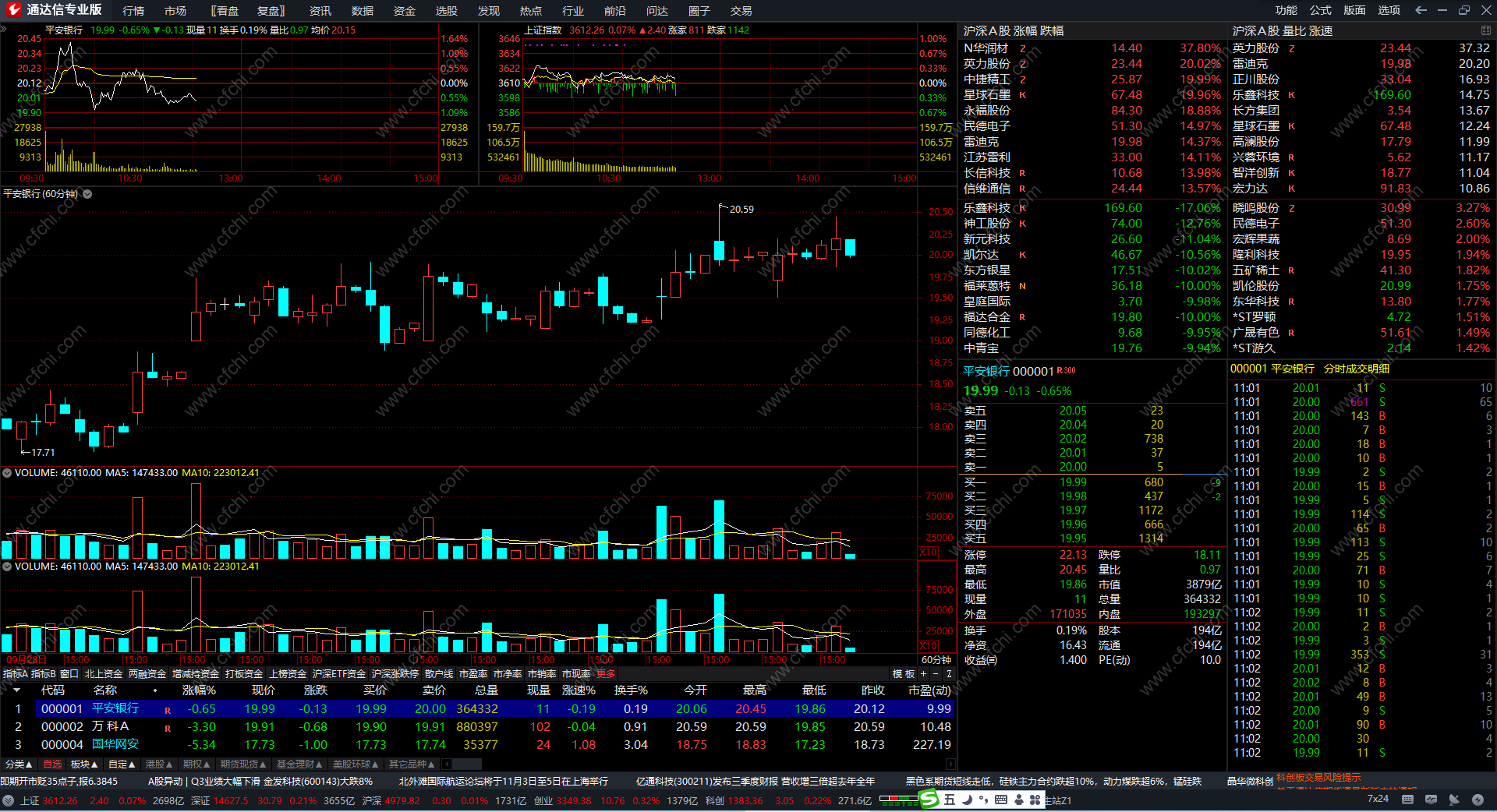1497x812 pixels.
Task: Click 乐鑫科技 in the decliners list
Action: [986, 208]
